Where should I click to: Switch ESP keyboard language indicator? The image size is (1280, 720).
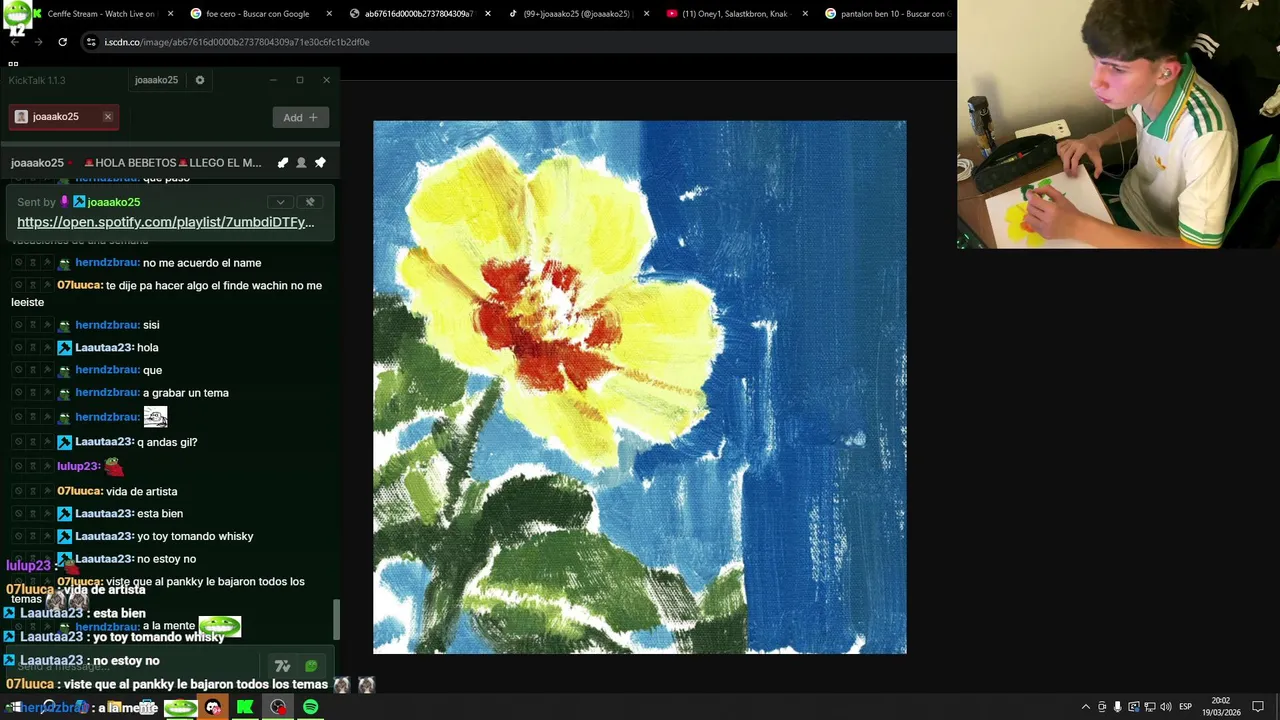[x=1186, y=707]
